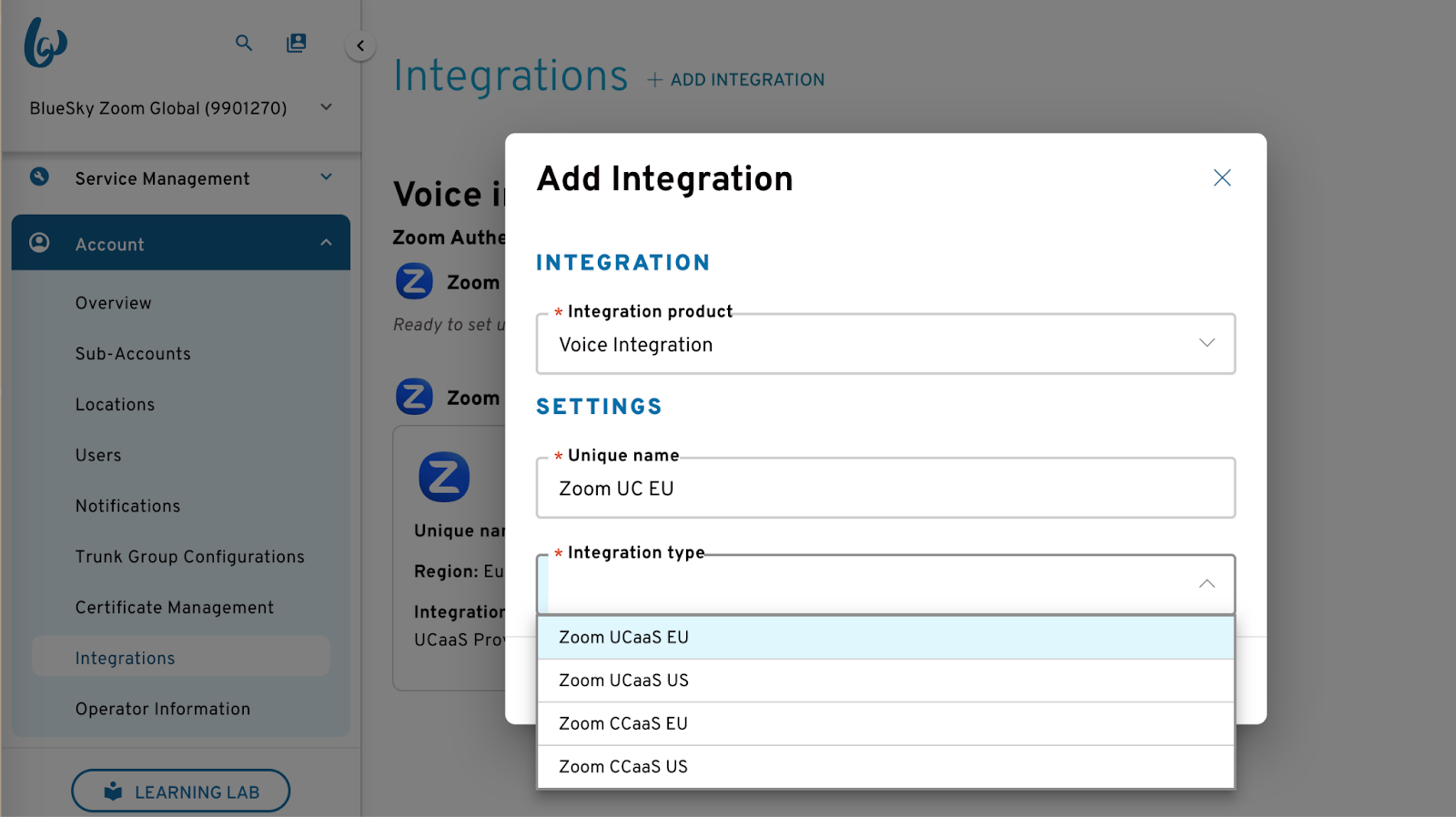Click the Add Integration dialog title
The width and height of the screenshot is (1456, 817).
(665, 179)
